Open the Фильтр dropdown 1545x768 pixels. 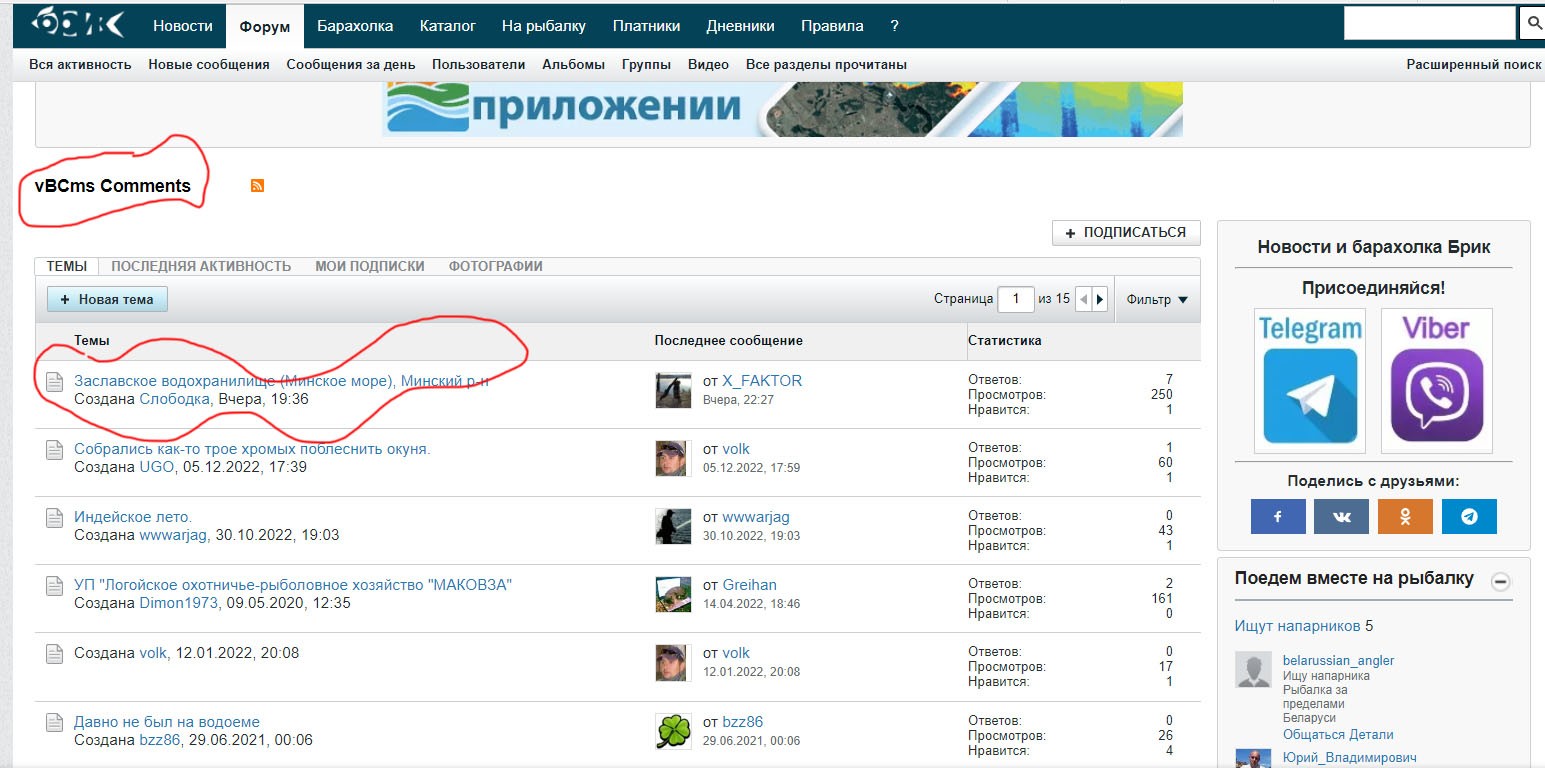[x=1157, y=299]
